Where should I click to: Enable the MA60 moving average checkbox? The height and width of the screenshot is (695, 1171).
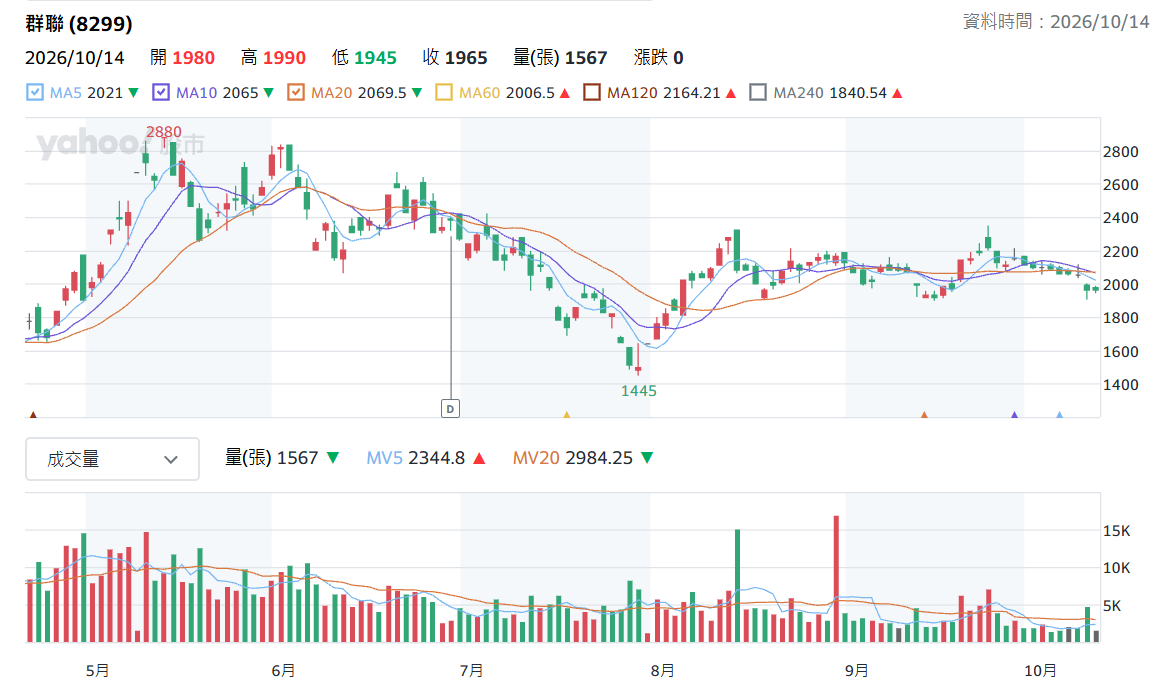point(444,93)
